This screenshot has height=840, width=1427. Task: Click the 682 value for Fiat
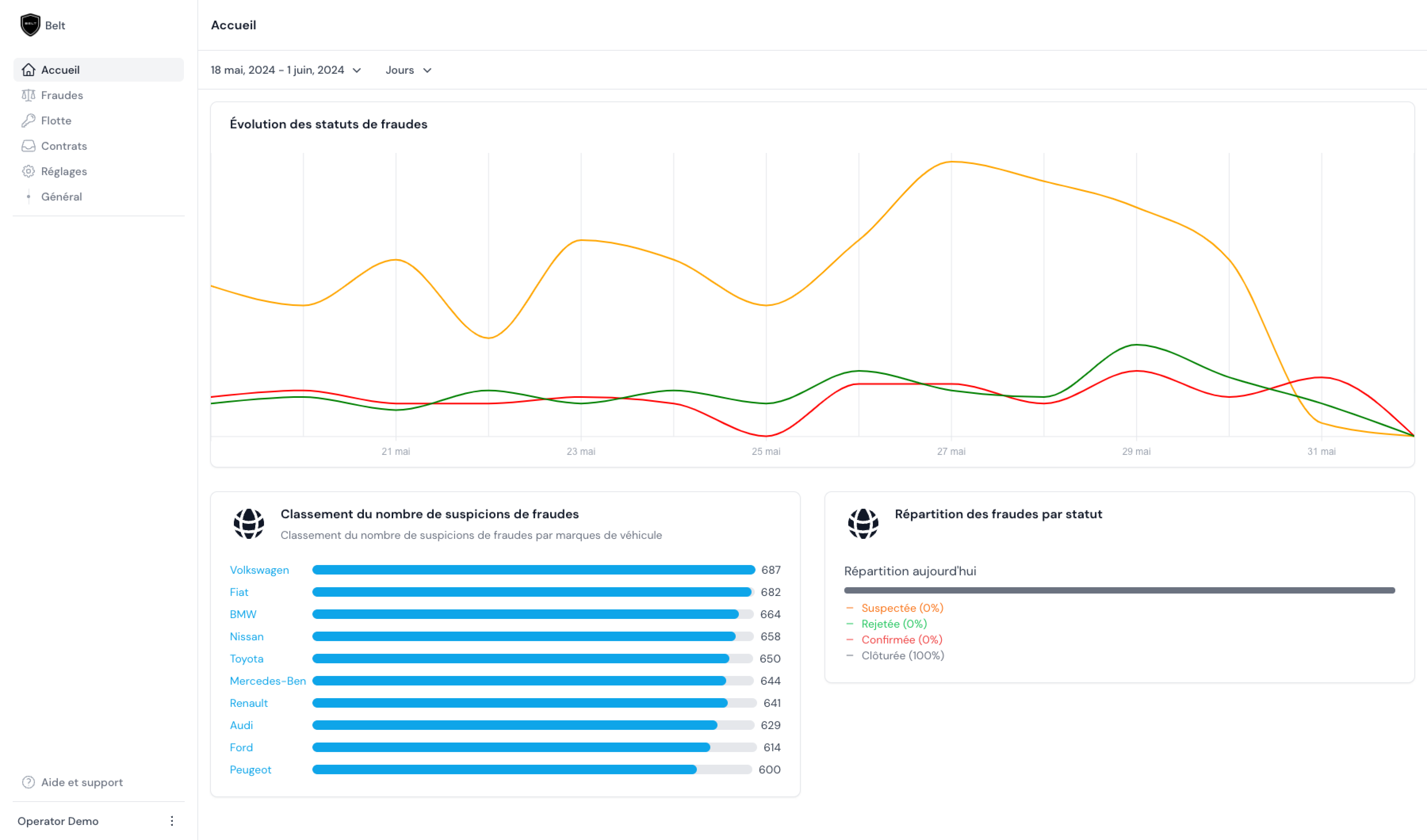click(x=771, y=592)
